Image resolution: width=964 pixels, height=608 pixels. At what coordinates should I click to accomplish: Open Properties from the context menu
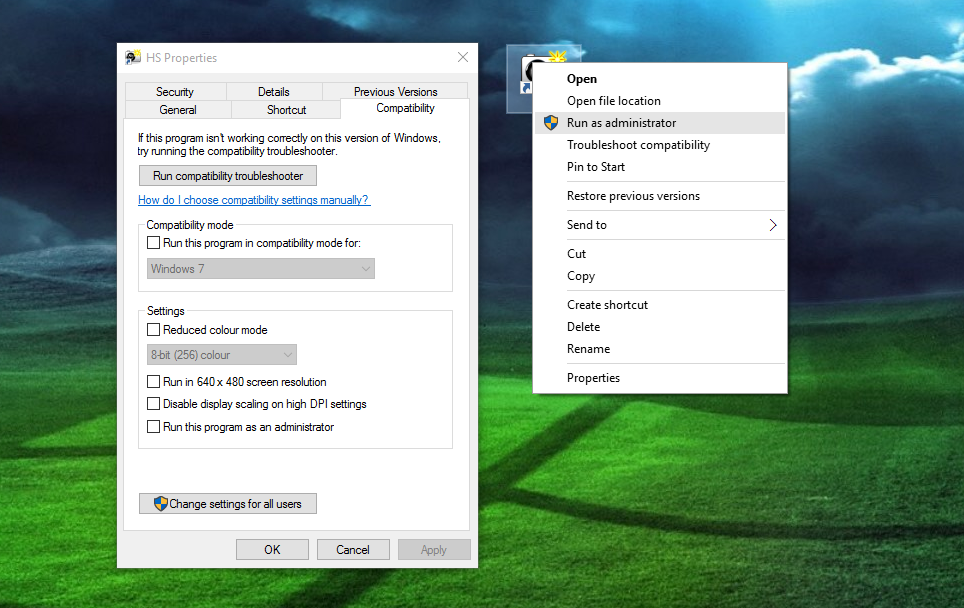[x=660, y=378]
